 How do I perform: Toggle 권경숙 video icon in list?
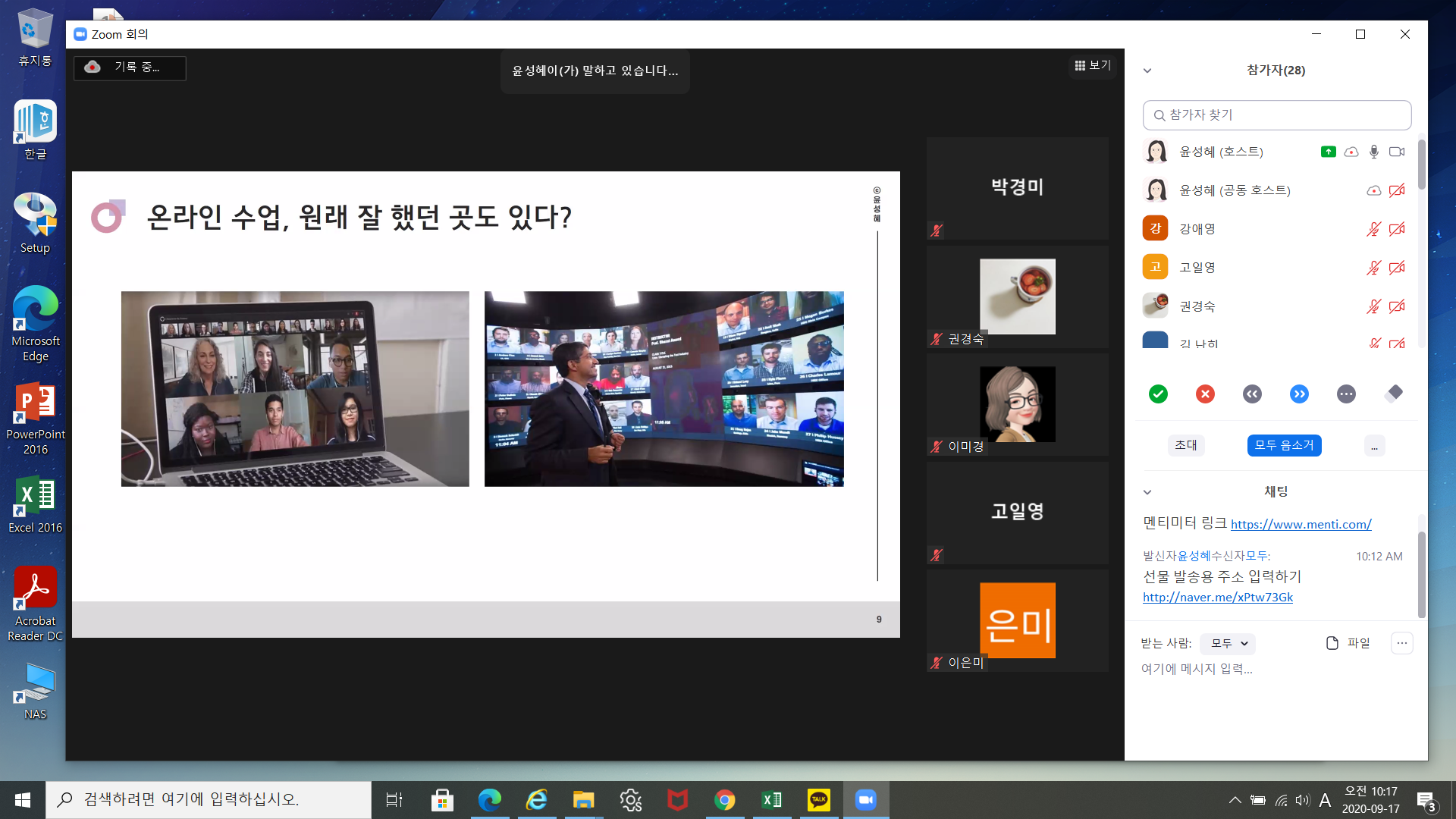(1397, 306)
